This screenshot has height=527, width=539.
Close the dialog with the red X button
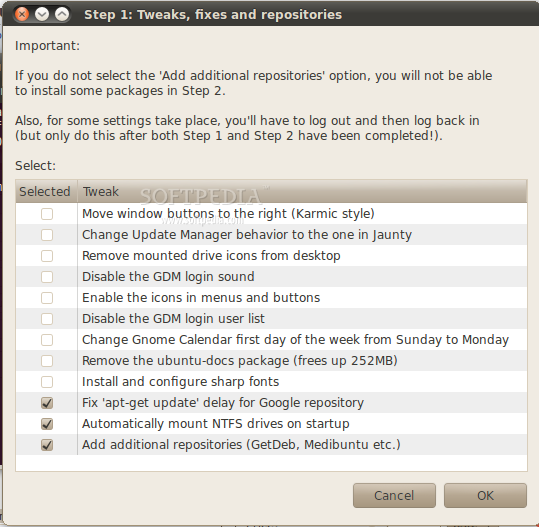(x=22, y=14)
